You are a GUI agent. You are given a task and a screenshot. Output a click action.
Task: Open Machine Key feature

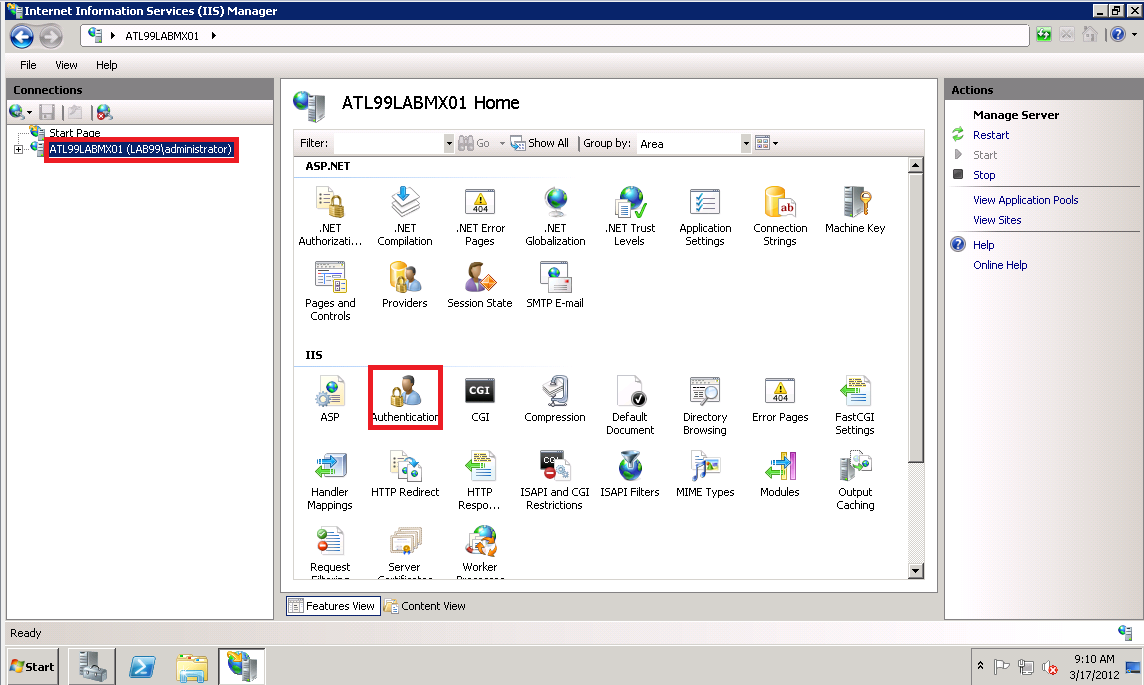point(855,210)
